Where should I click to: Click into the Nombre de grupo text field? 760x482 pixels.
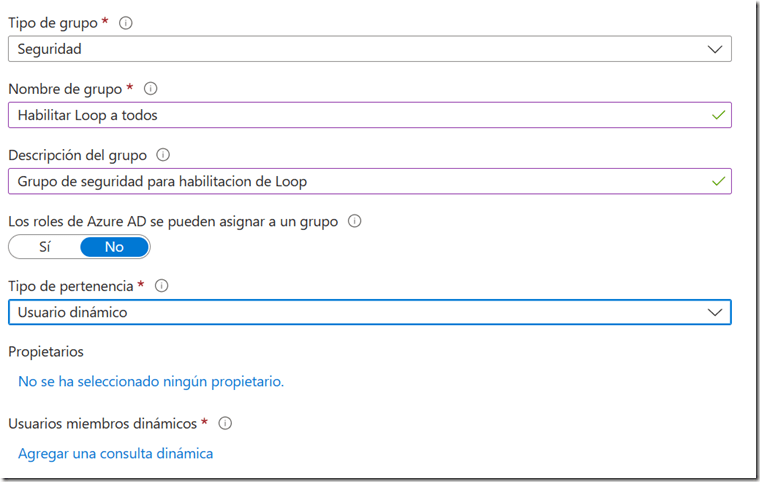[360, 115]
